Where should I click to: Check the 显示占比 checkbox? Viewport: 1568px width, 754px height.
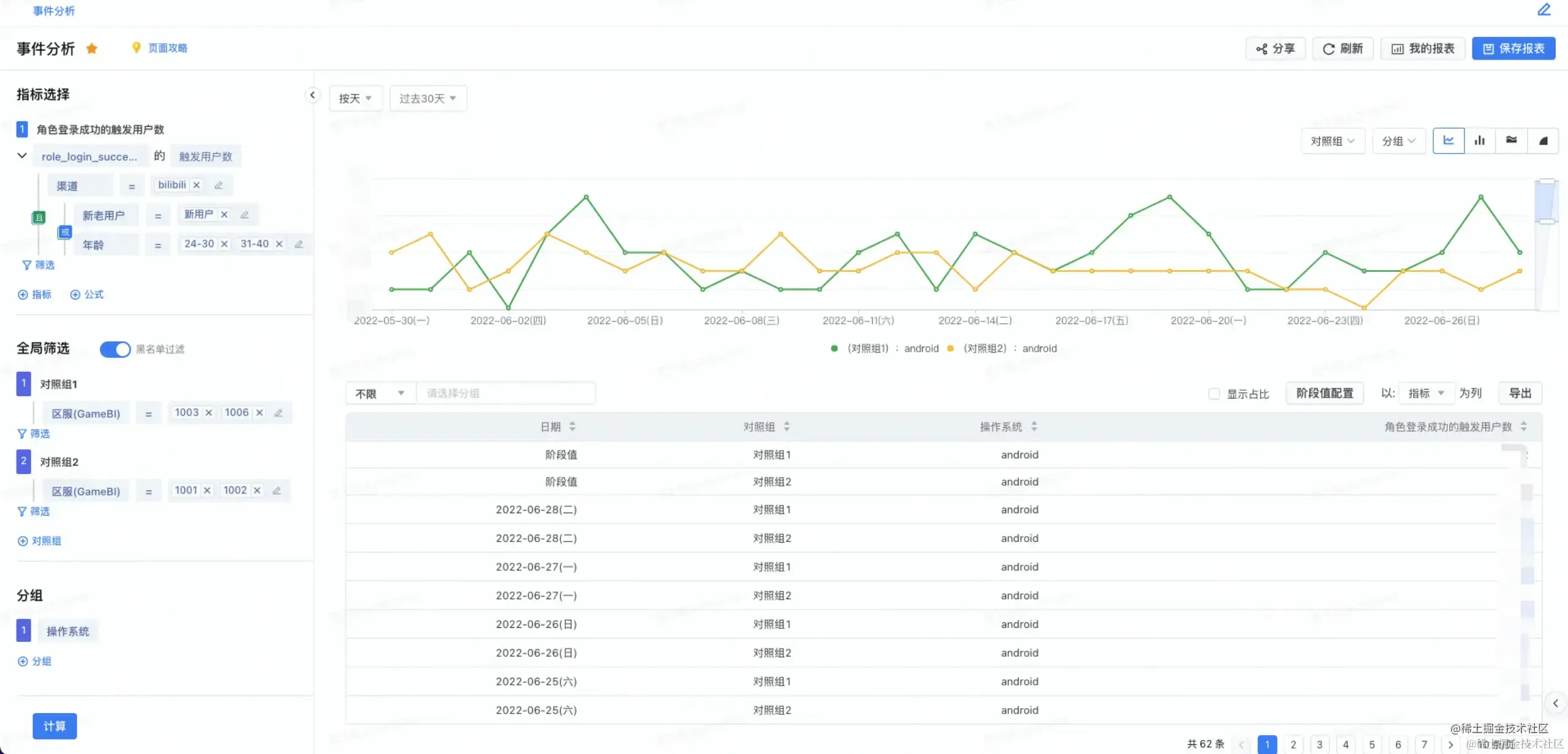pyautogui.click(x=1214, y=394)
